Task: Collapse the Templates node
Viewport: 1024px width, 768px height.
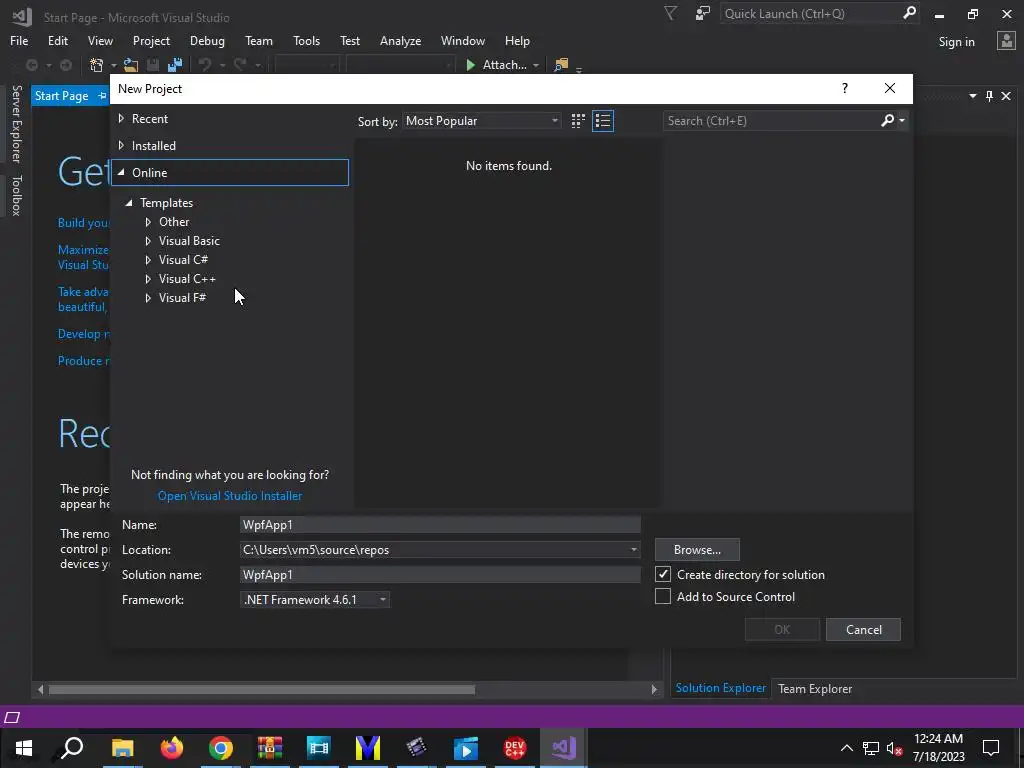Action: (129, 202)
